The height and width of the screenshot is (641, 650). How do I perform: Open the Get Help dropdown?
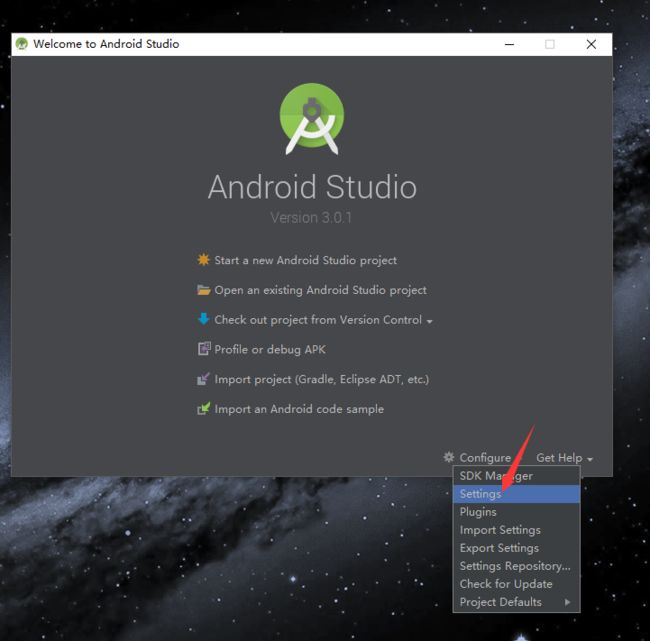[564, 458]
